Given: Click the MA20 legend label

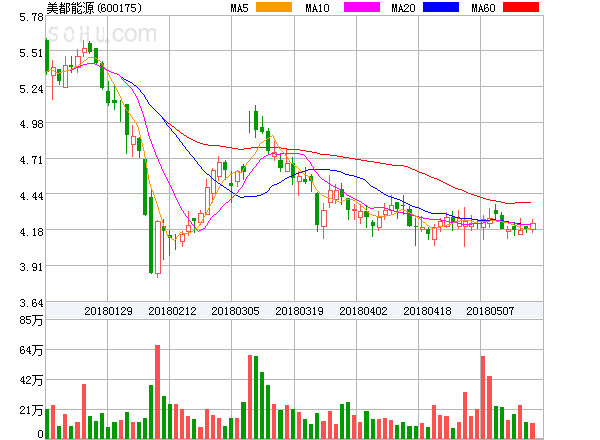Looking at the screenshot, I should 403,8.
